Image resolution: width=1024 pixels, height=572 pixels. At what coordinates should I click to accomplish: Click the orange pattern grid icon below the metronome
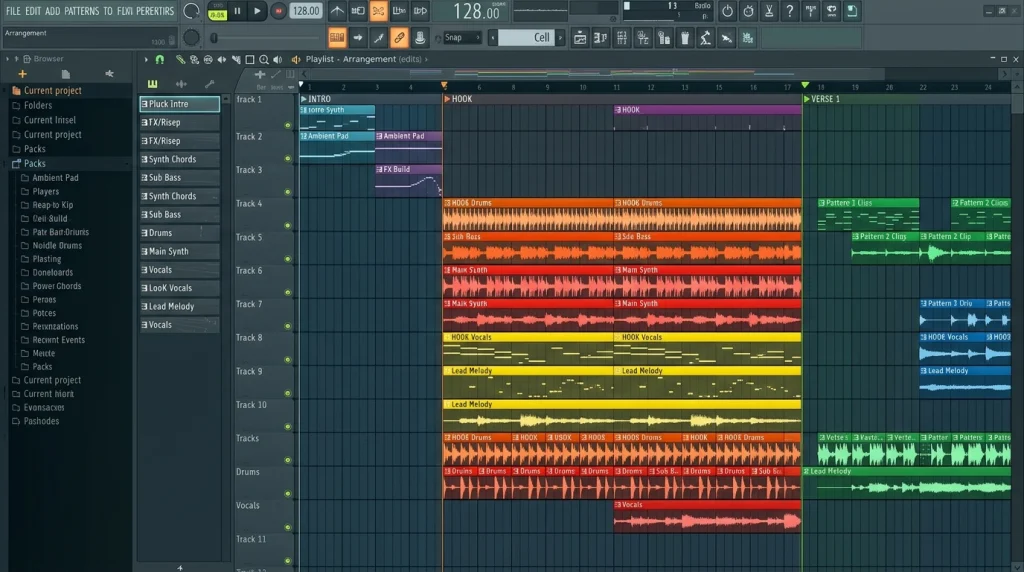(x=337, y=38)
